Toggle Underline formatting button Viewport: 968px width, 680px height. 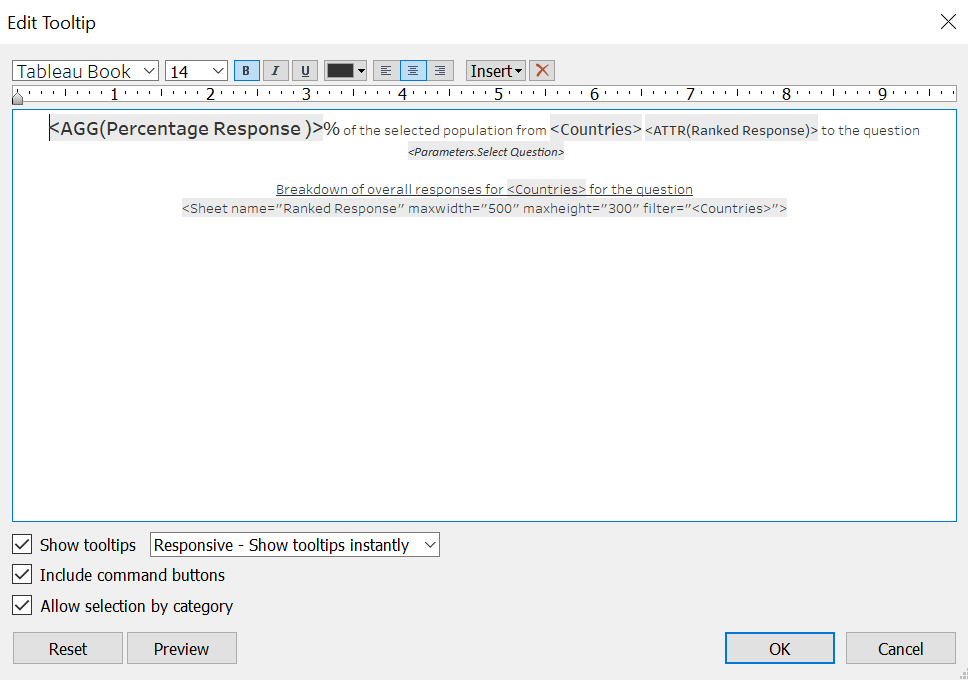click(x=305, y=71)
